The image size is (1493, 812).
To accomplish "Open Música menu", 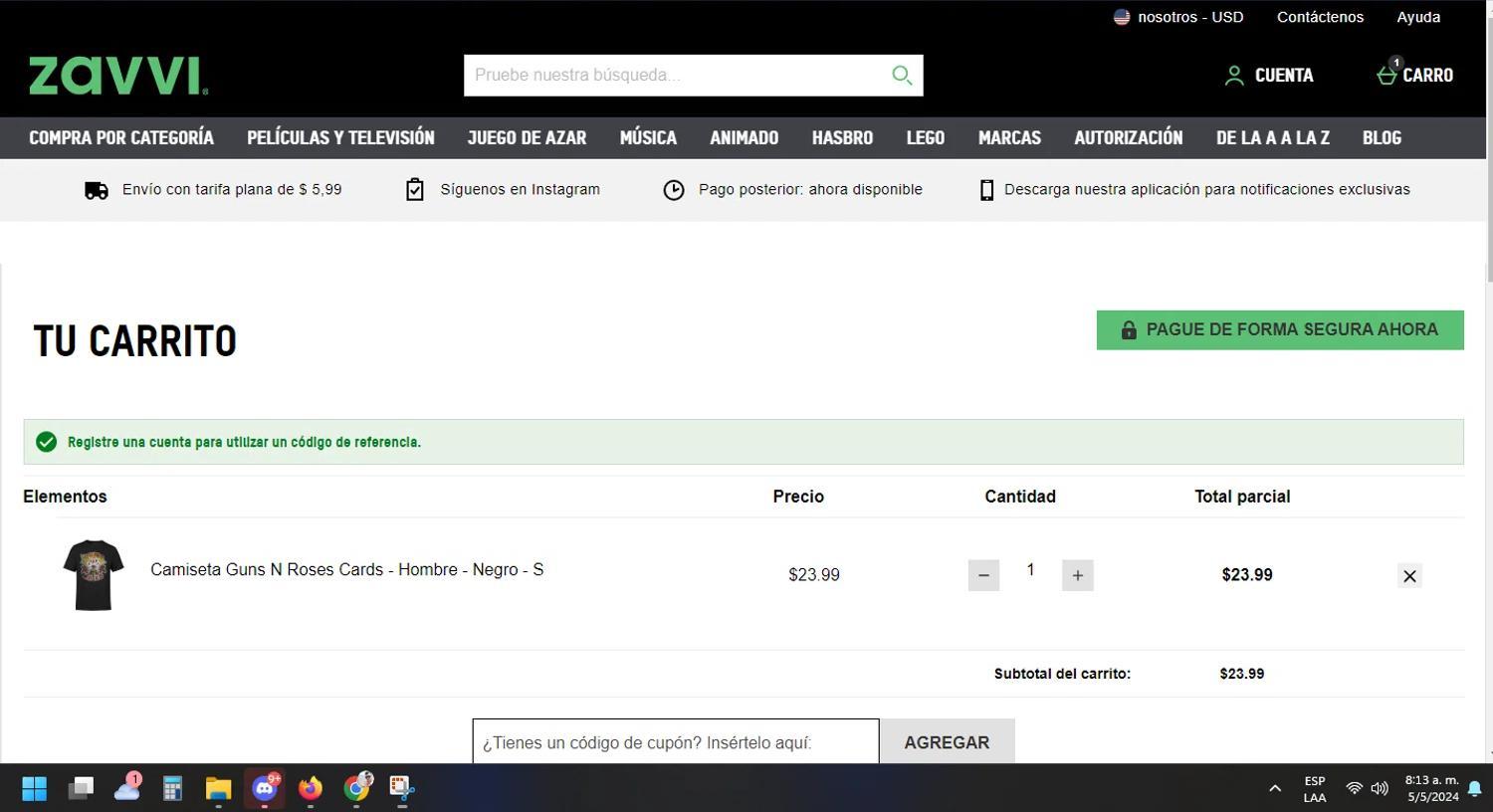I will point(648,137).
